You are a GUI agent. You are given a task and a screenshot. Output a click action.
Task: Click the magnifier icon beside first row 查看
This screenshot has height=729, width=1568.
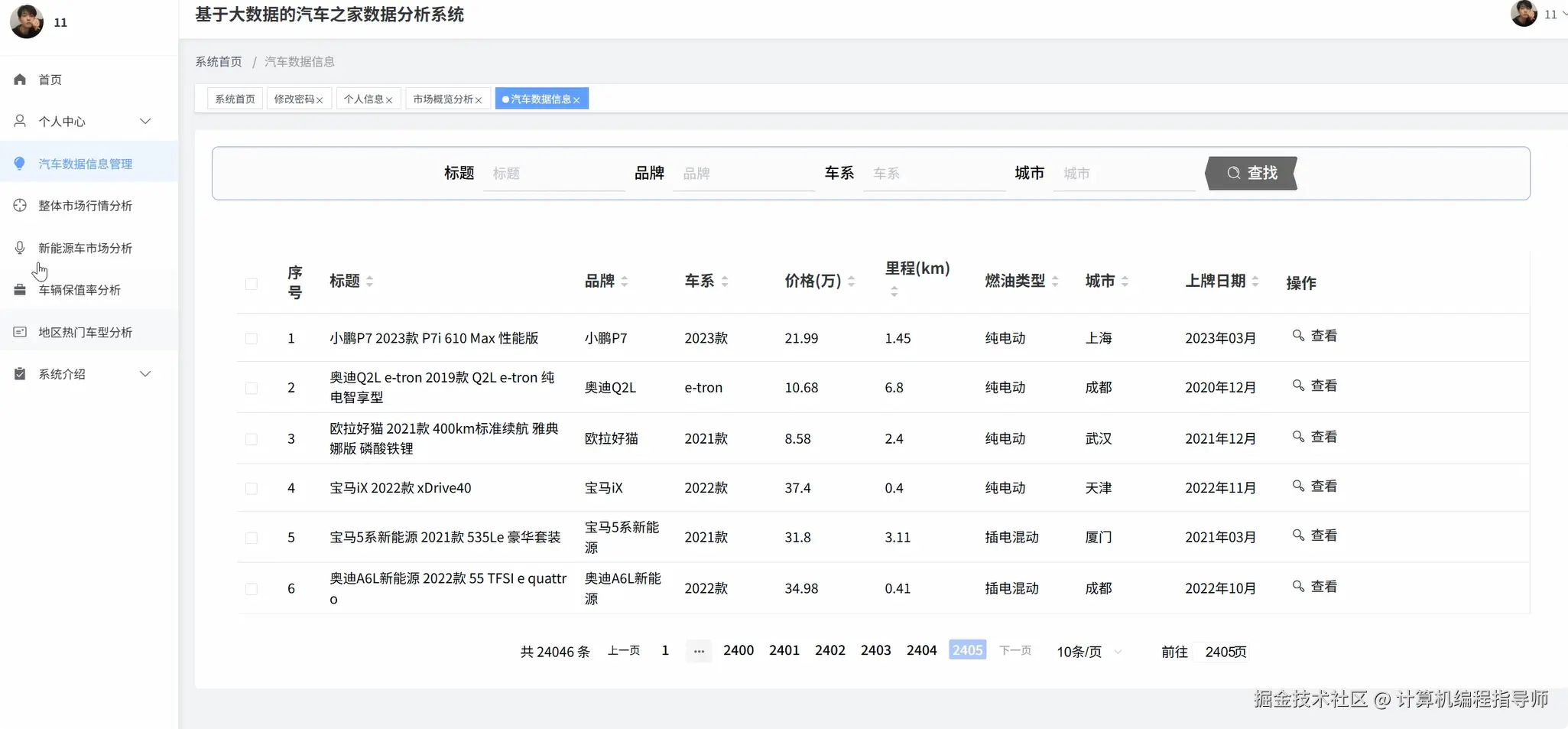pos(1297,334)
